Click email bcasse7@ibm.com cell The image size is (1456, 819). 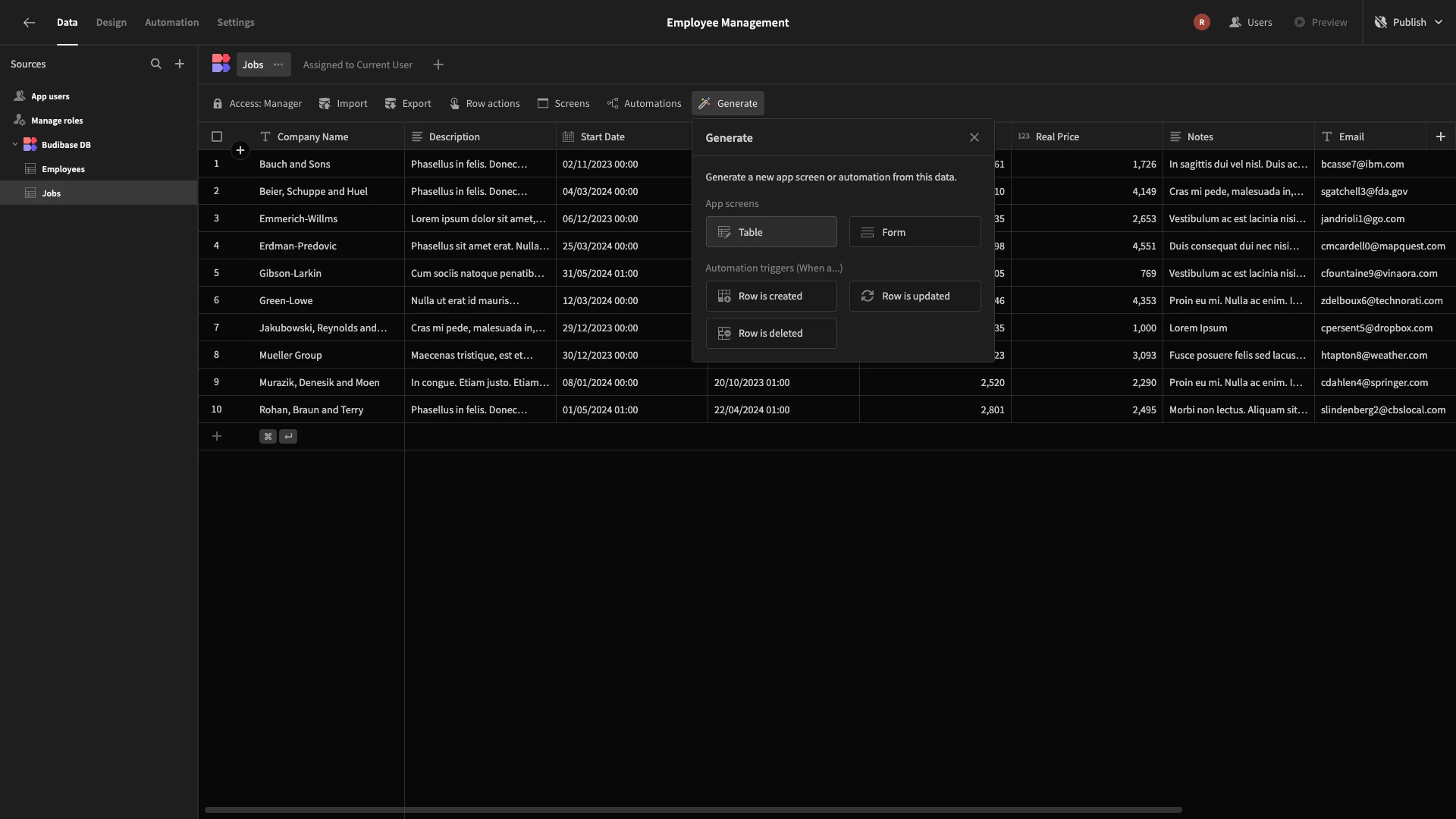tap(1385, 164)
